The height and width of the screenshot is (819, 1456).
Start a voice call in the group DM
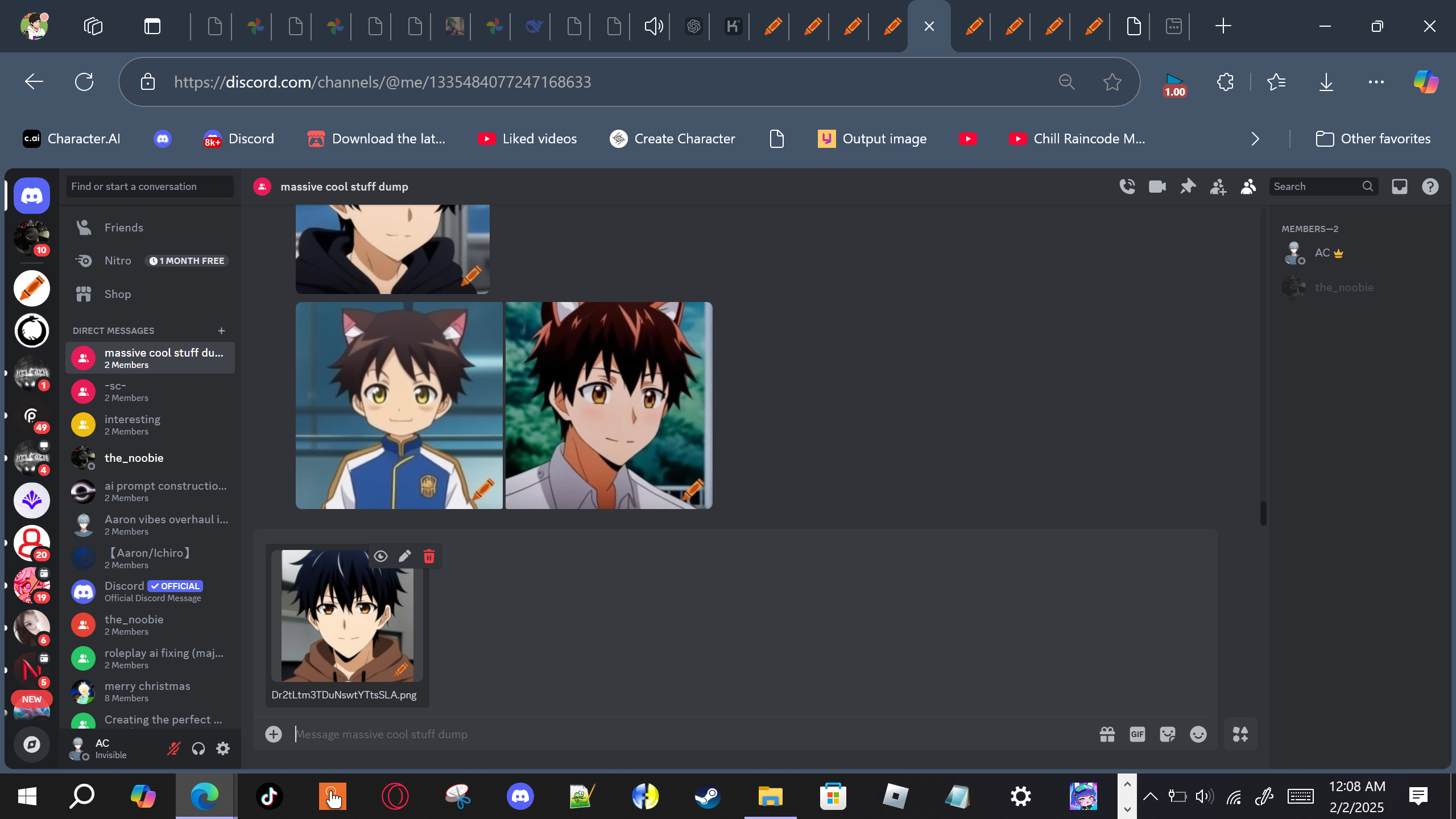point(1127,187)
